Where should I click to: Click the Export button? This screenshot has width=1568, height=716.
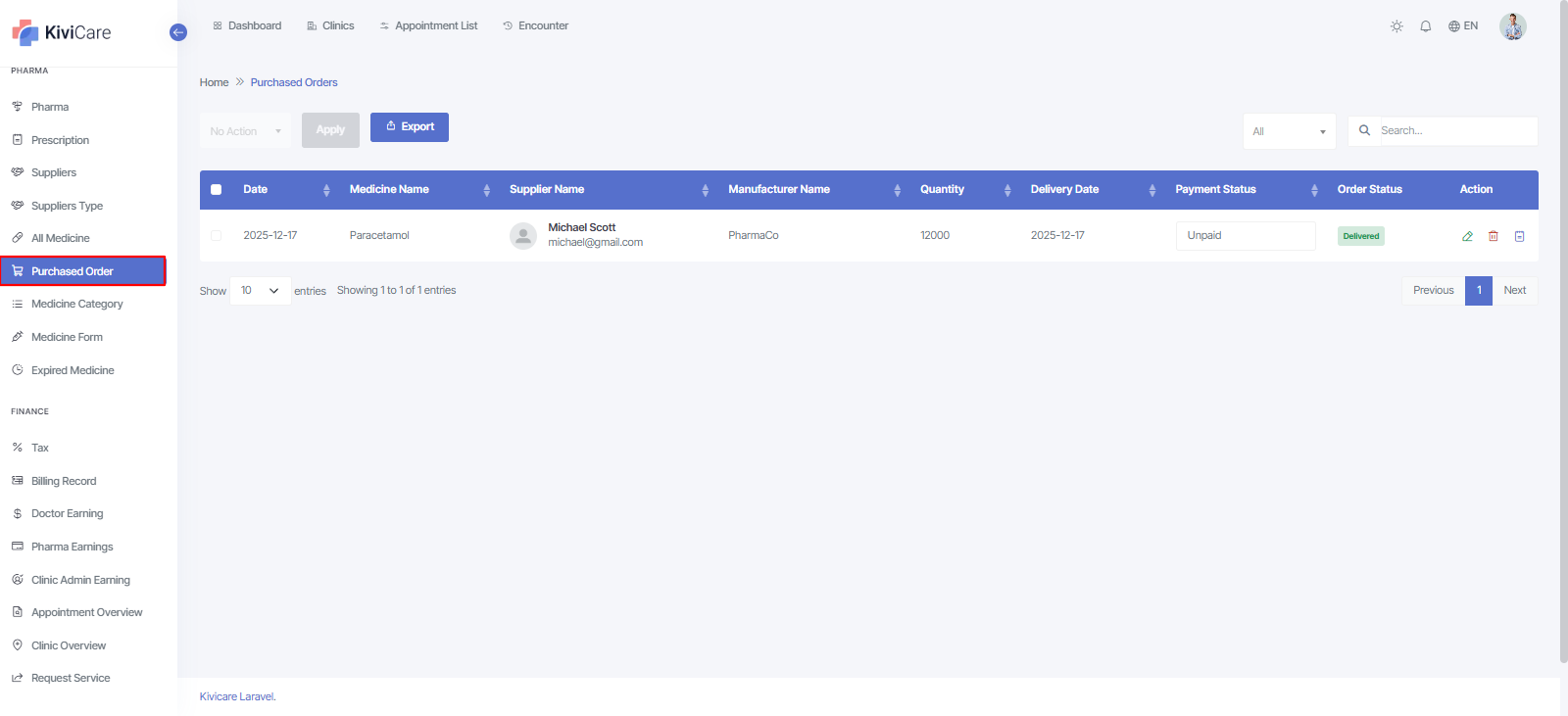pyautogui.click(x=410, y=127)
